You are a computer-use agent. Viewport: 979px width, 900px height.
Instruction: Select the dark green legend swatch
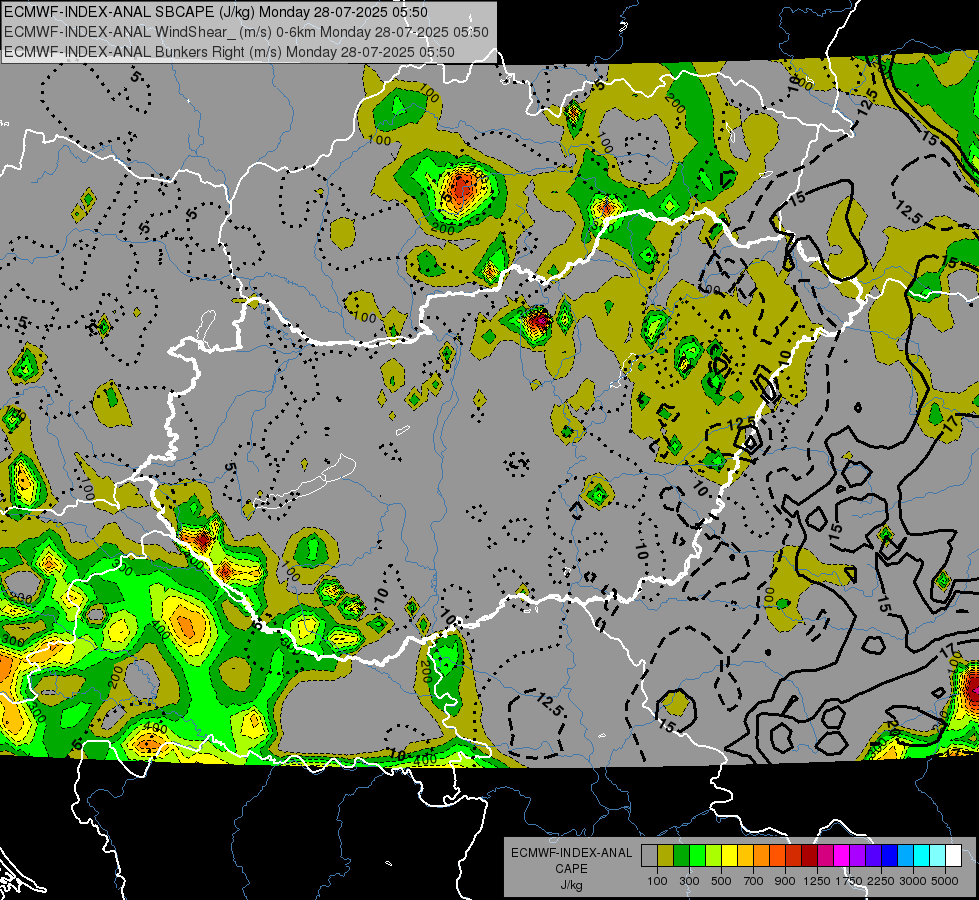pyautogui.click(x=681, y=856)
